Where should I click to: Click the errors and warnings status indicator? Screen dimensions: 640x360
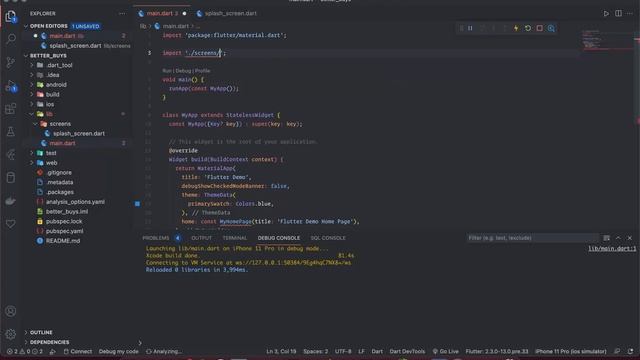24,351
